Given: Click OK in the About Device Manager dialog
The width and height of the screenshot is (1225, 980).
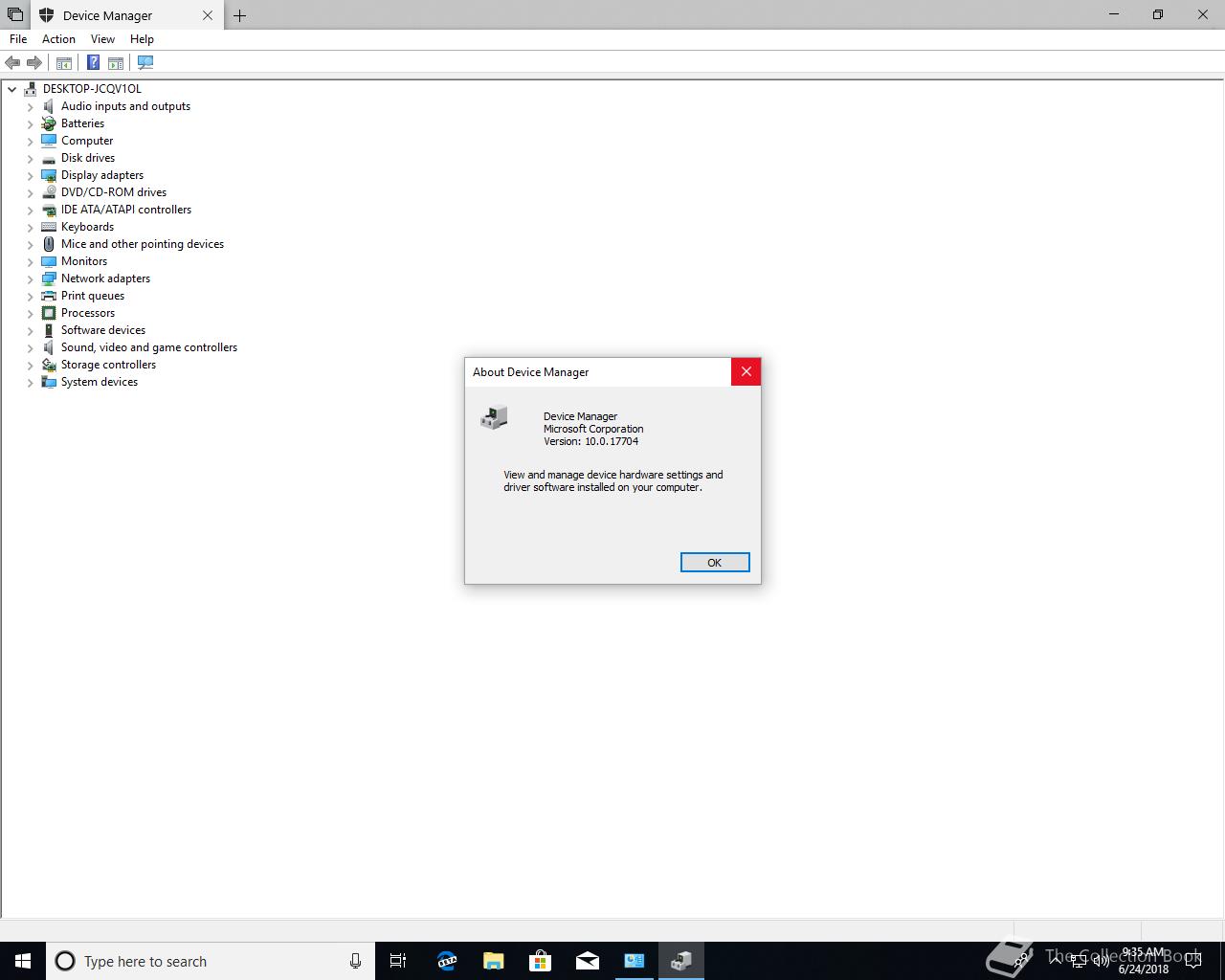Looking at the screenshot, I should [715, 563].
